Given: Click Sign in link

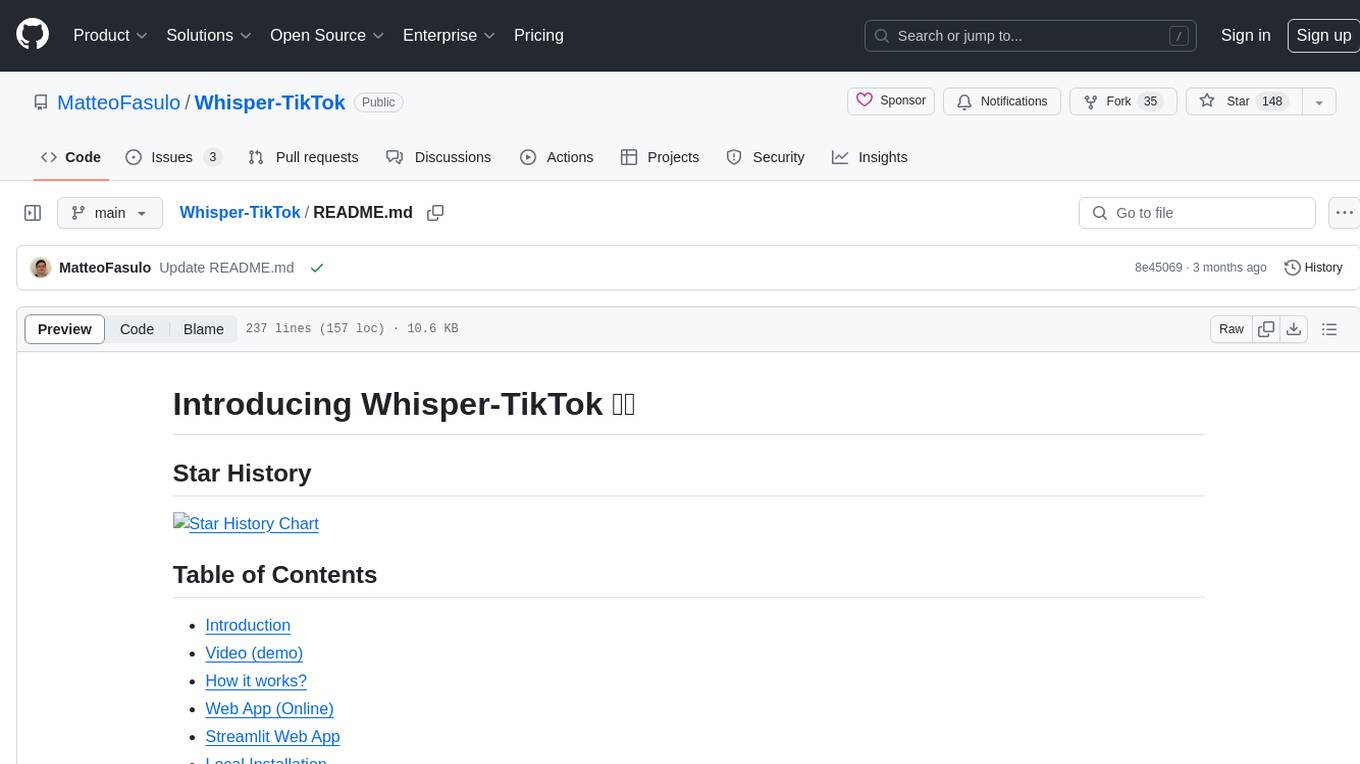Looking at the screenshot, I should 1246,35.
